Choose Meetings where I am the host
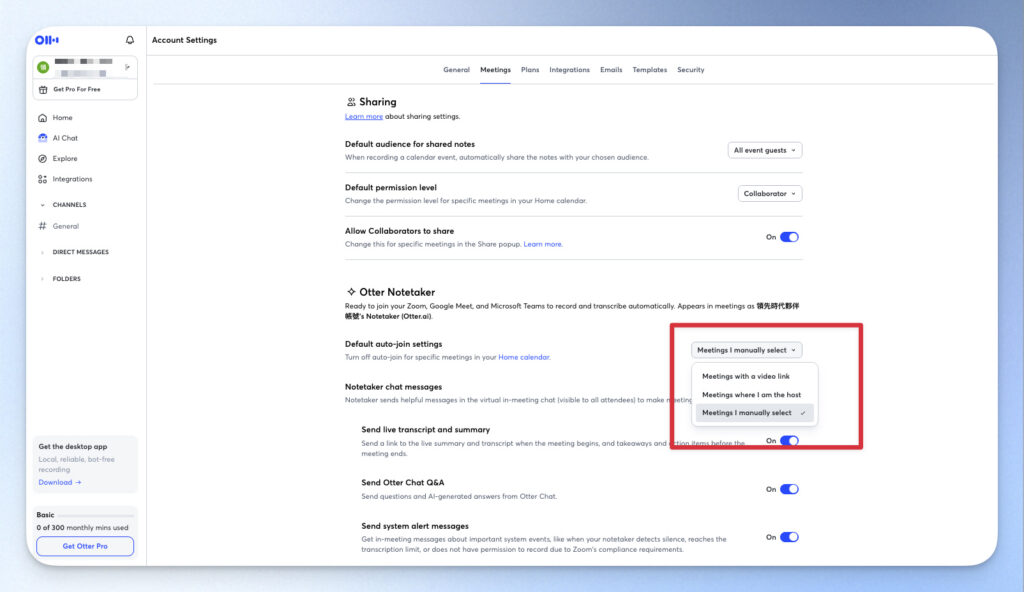This screenshot has width=1024, height=592. point(751,395)
